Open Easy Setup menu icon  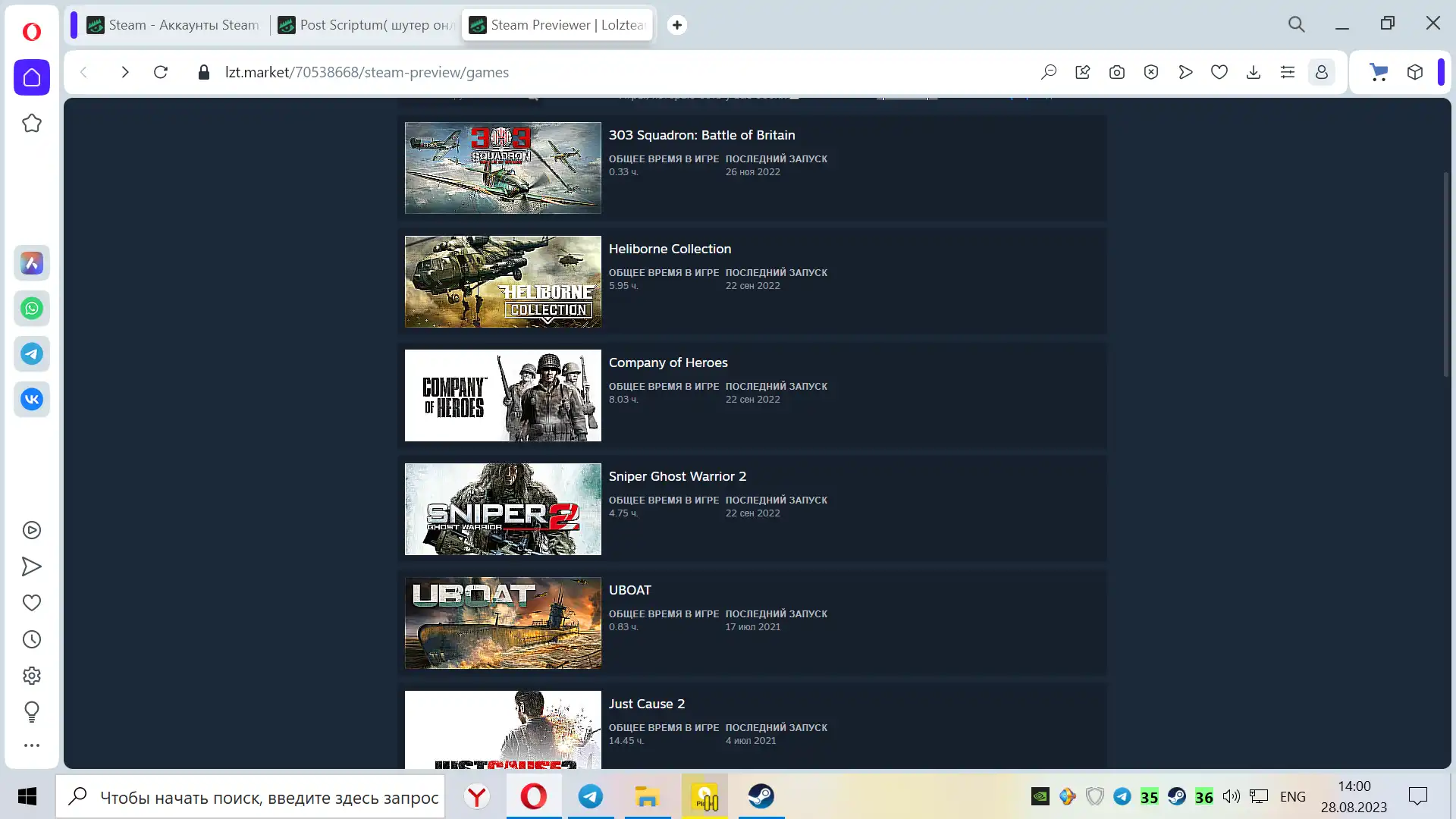tap(1287, 72)
